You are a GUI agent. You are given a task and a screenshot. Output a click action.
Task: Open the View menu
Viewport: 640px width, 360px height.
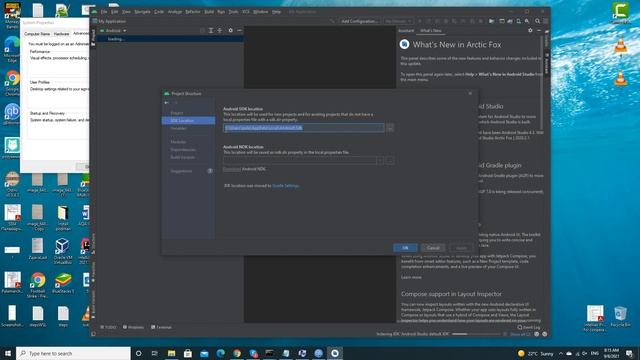pos(127,12)
